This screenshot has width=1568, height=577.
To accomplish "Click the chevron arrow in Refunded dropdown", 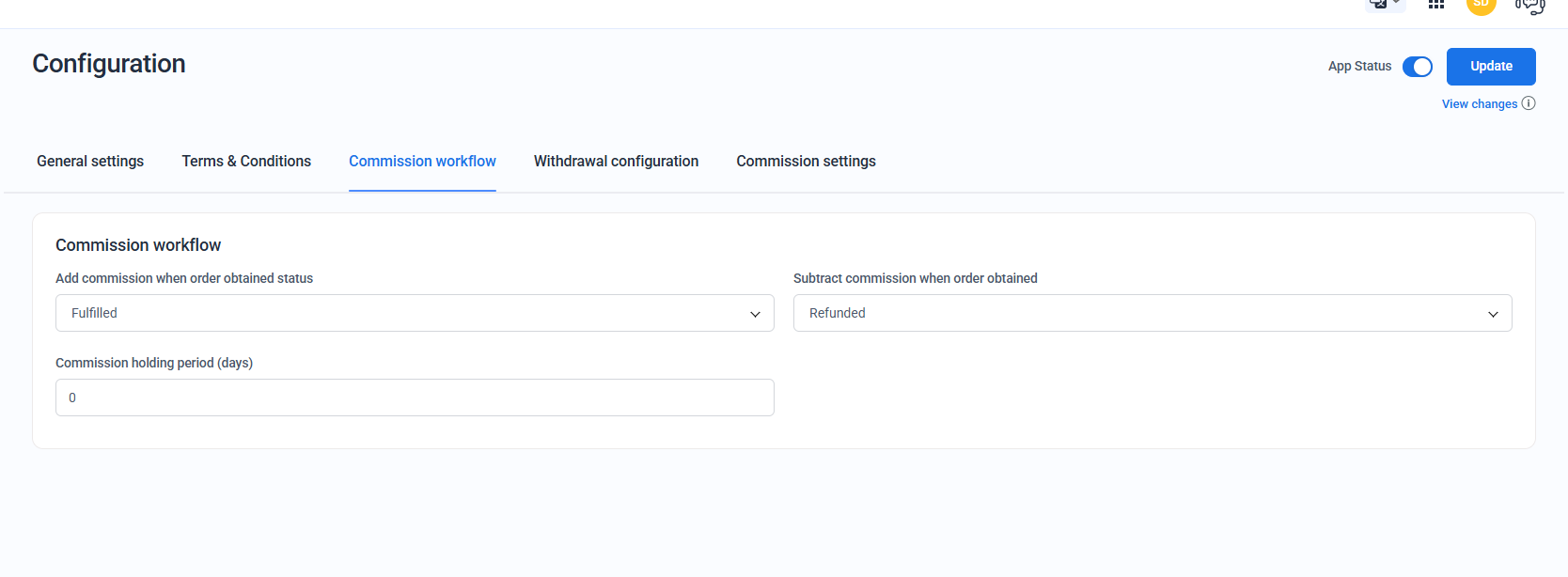I will click(1493, 314).
